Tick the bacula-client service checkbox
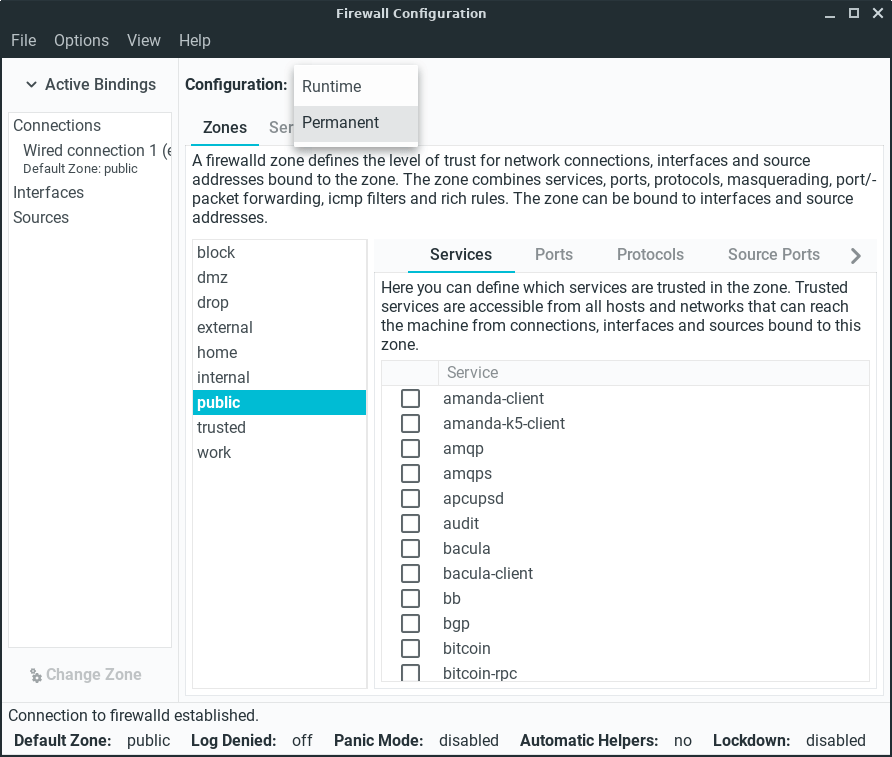Viewport: 892px width, 757px height. coord(410,574)
